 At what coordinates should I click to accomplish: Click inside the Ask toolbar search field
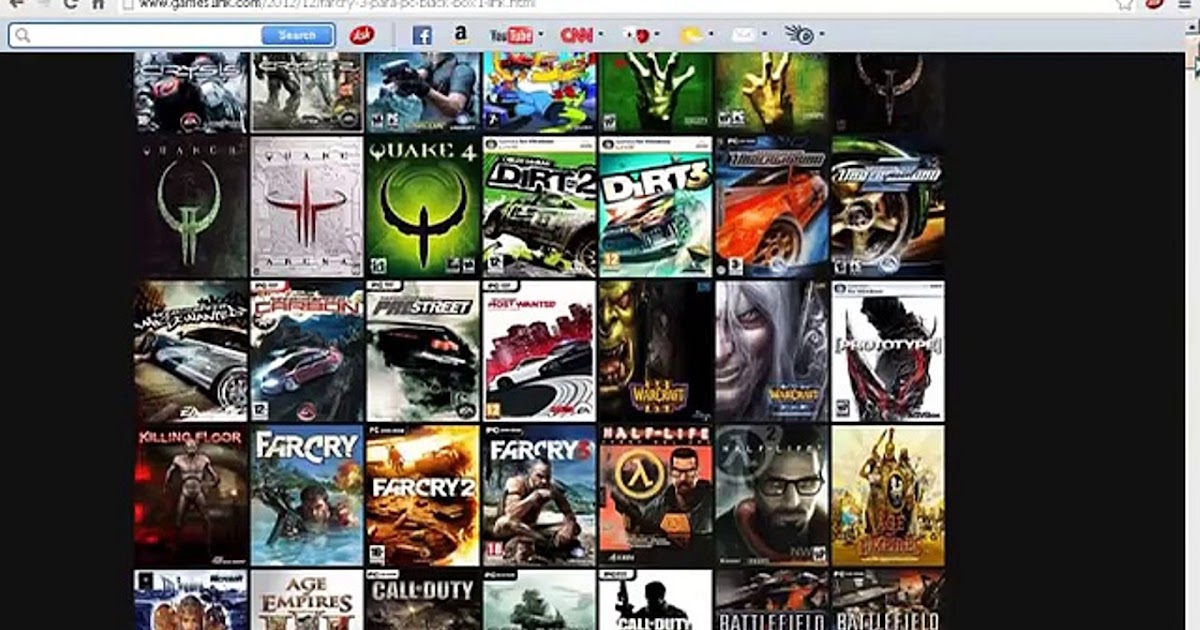tap(145, 35)
